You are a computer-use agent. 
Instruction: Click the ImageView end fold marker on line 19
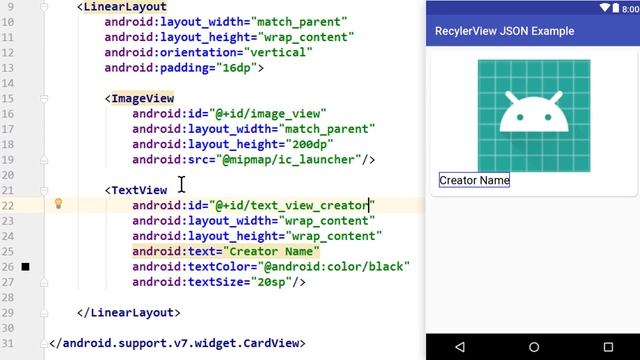click(44, 160)
